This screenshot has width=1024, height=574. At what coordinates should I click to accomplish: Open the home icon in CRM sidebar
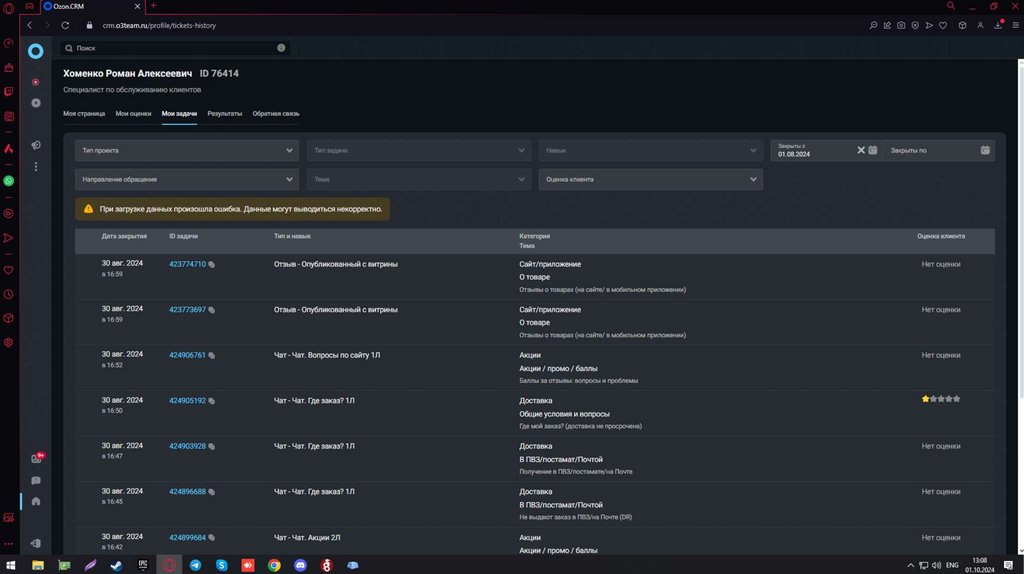pos(36,501)
